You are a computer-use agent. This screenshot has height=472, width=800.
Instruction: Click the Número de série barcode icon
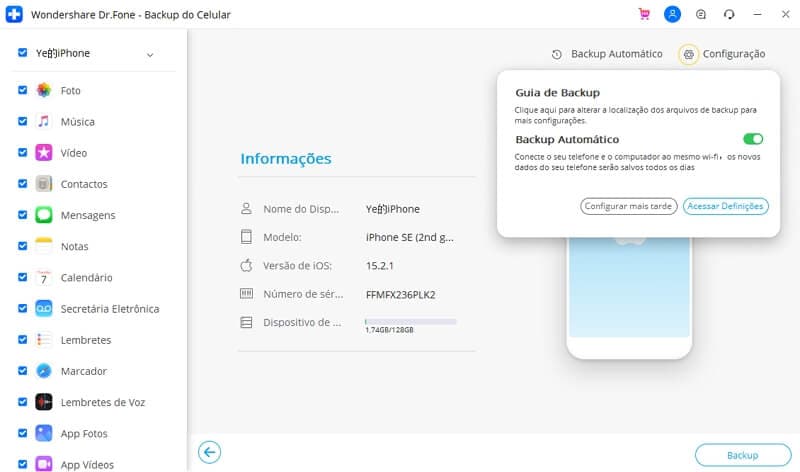pyautogui.click(x=246, y=294)
